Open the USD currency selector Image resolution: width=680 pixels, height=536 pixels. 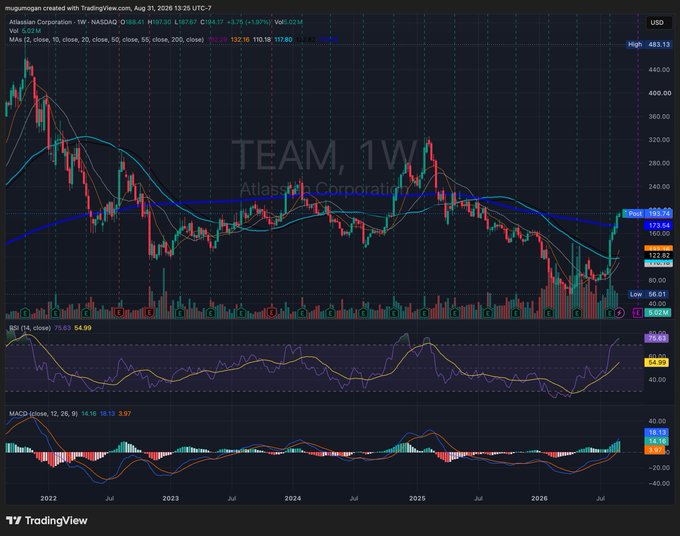[x=657, y=23]
